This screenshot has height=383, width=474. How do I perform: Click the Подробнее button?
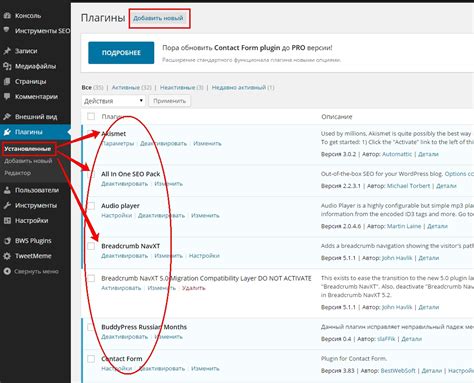[121, 53]
